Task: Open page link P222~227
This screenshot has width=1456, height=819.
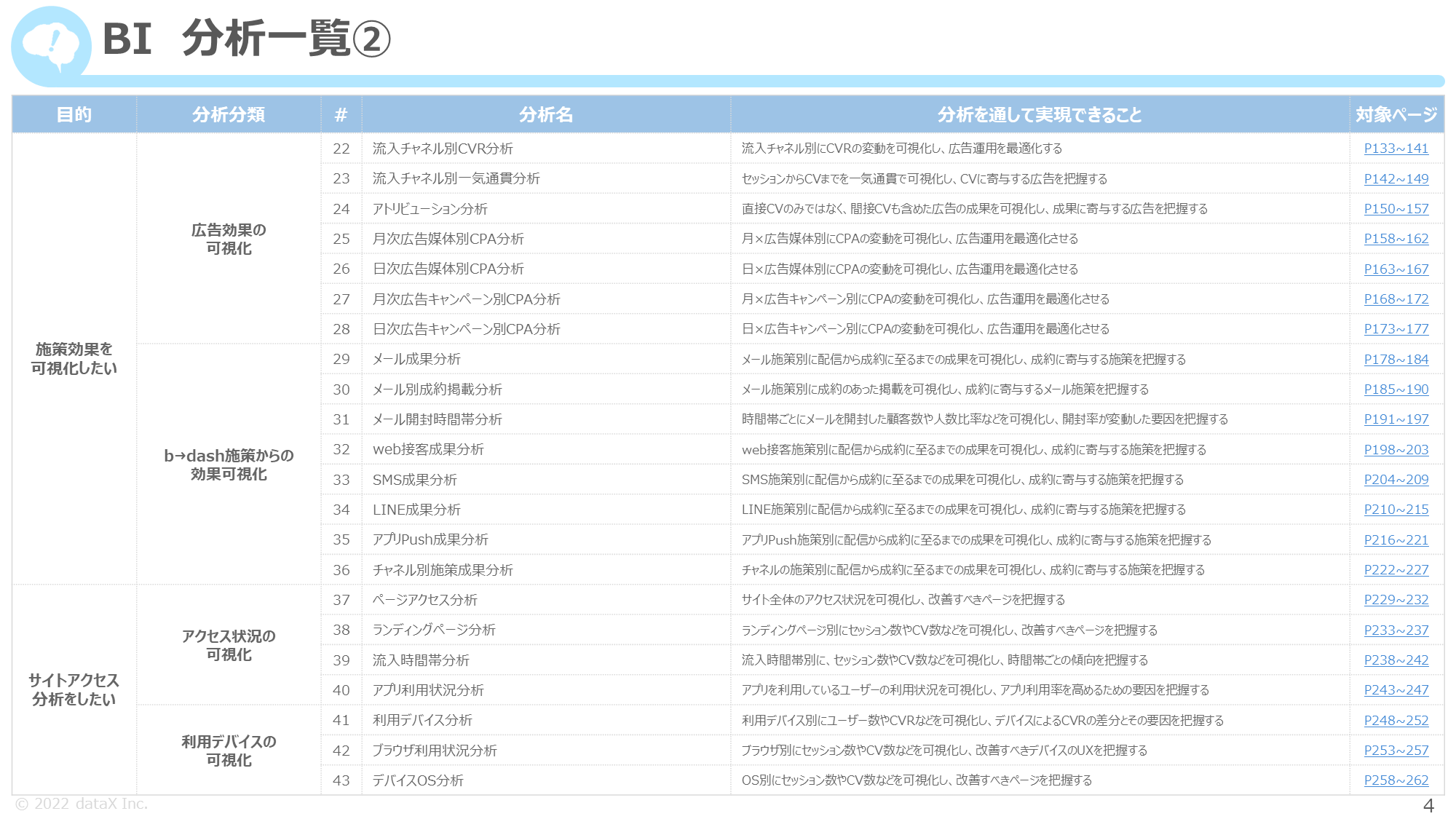Action: [1396, 570]
